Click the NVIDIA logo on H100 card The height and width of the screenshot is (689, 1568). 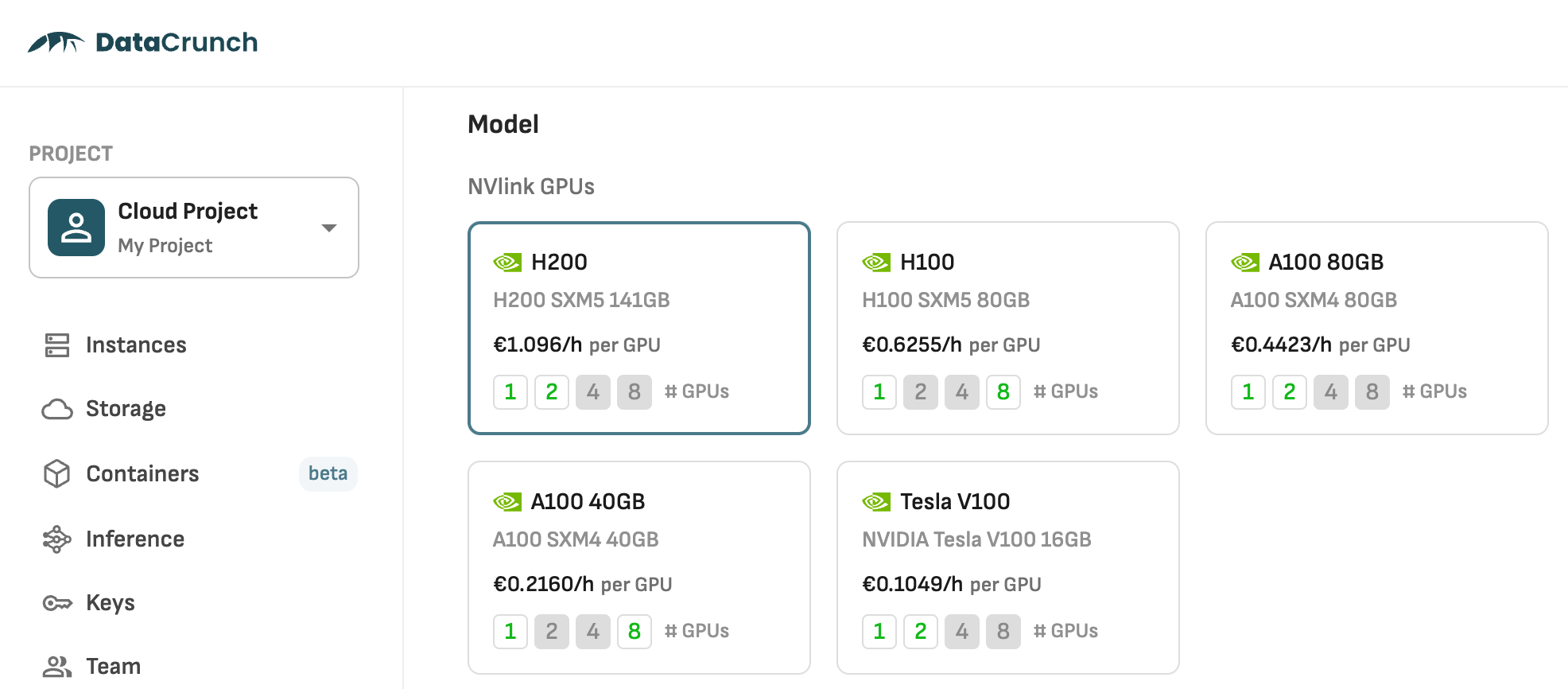pos(876,263)
